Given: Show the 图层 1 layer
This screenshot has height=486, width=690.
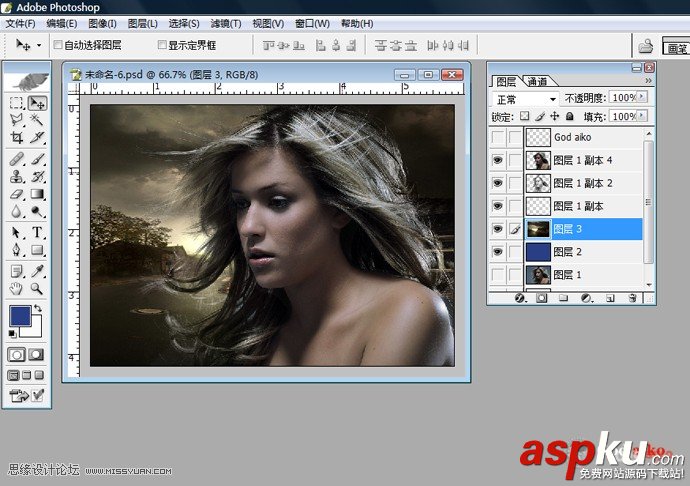Looking at the screenshot, I should coord(497,275).
